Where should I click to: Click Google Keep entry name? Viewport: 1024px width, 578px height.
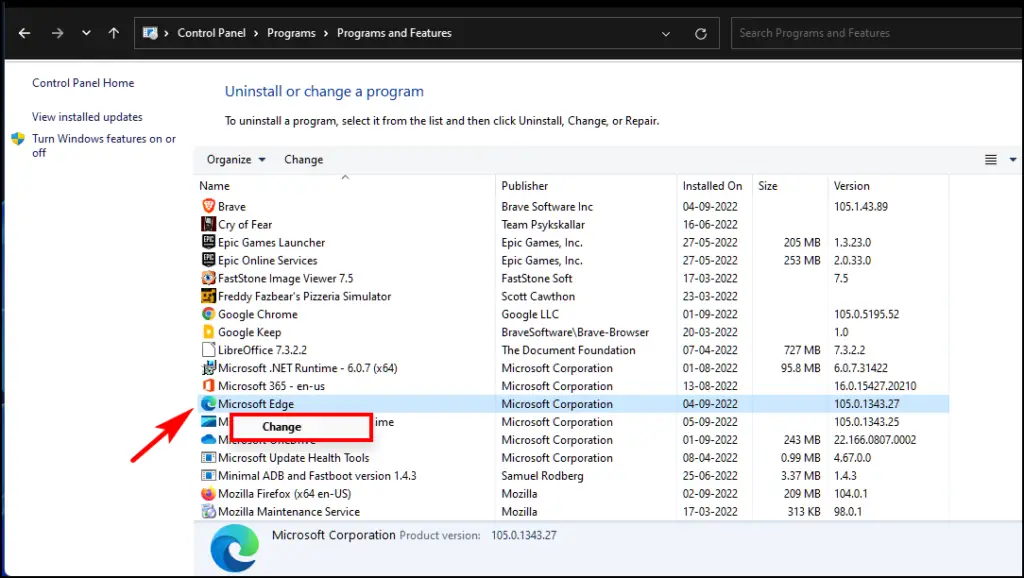[249, 332]
